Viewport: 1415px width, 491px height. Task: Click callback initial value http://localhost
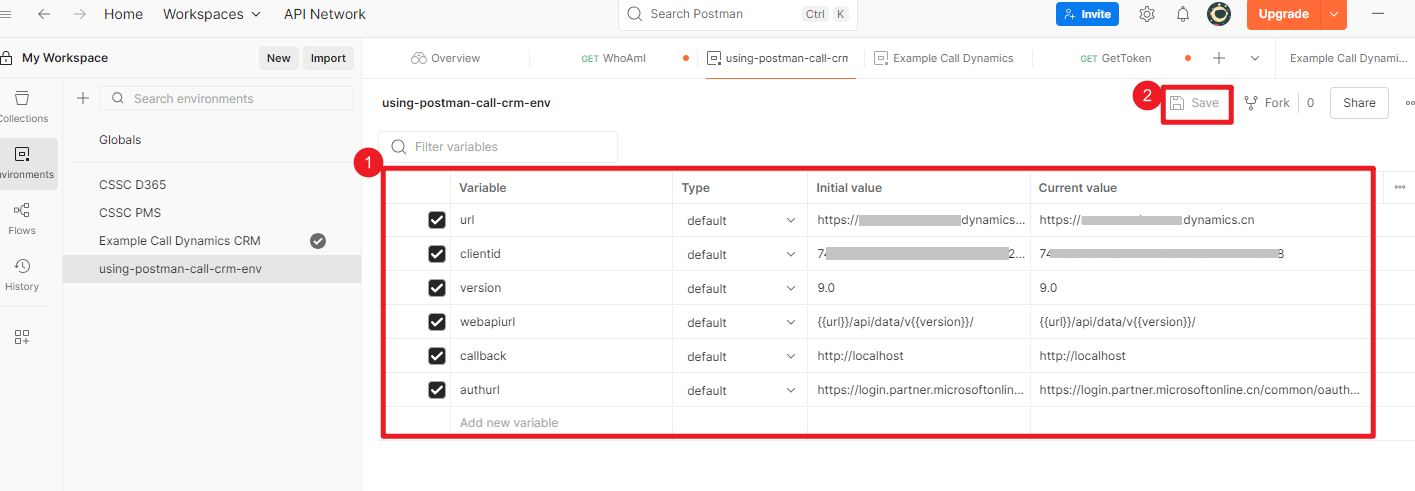coord(860,356)
